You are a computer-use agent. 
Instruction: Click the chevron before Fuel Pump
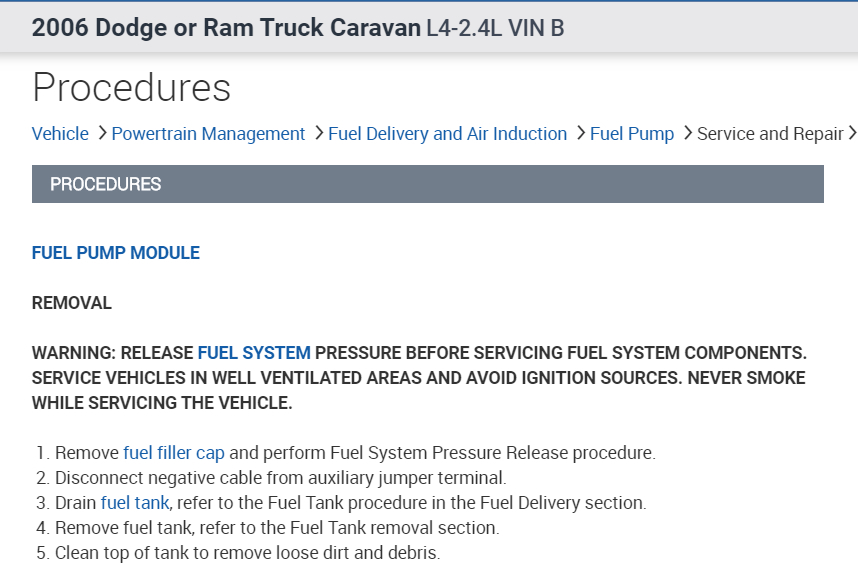pyautogui.click(x=580, y=133)
